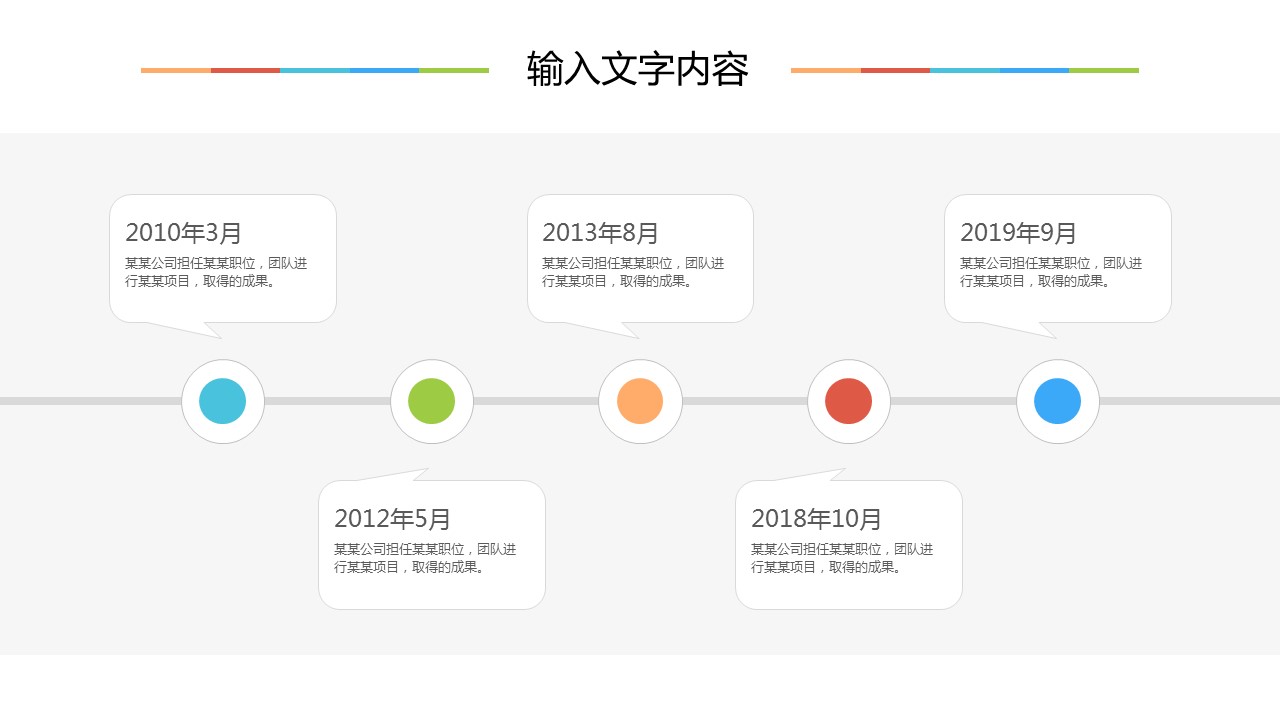Click description text under 2012年5月
1280x720 pixels.
coord(425,558)
